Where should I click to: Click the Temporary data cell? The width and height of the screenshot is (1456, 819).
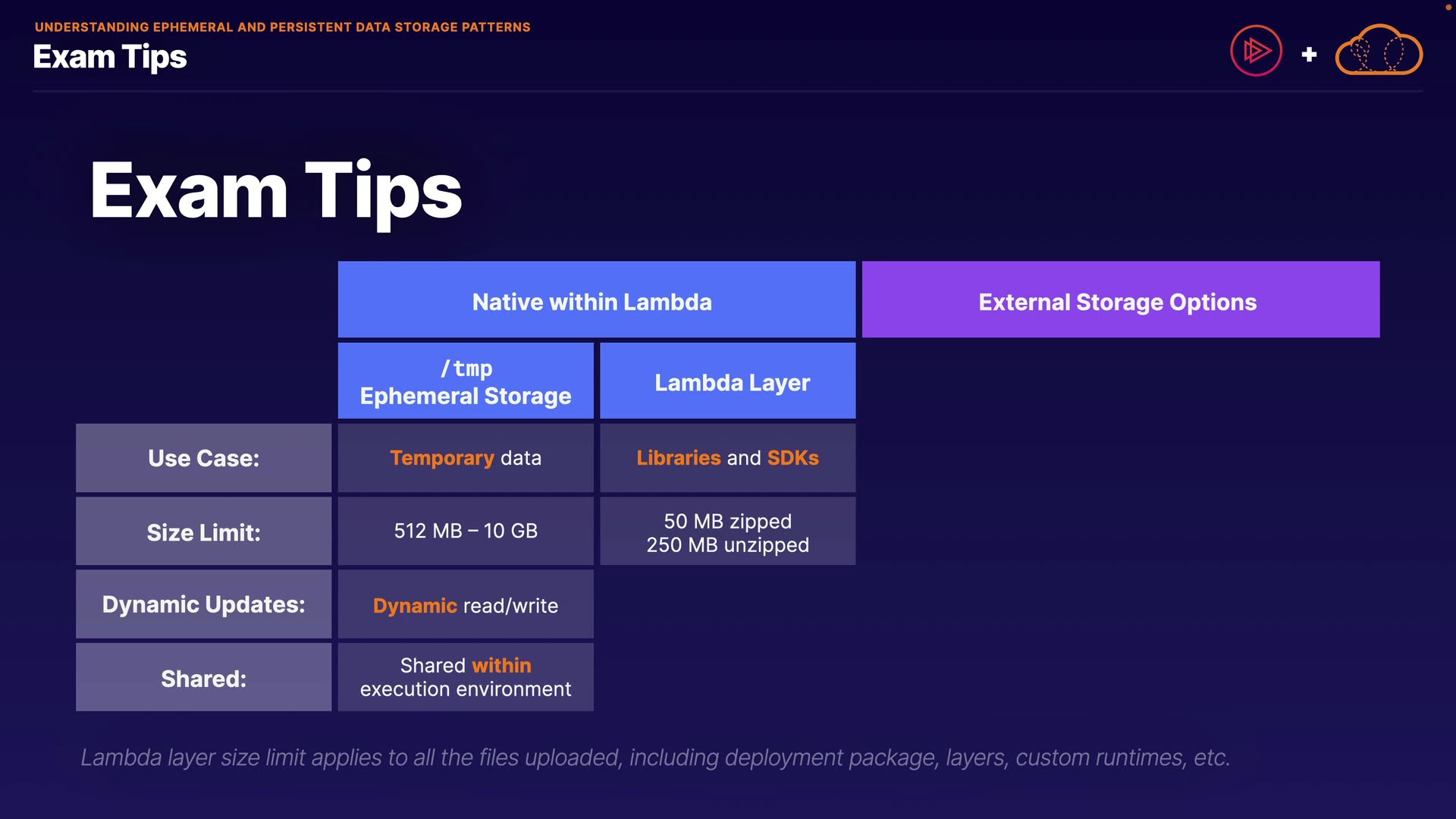(x=466, y=458)
